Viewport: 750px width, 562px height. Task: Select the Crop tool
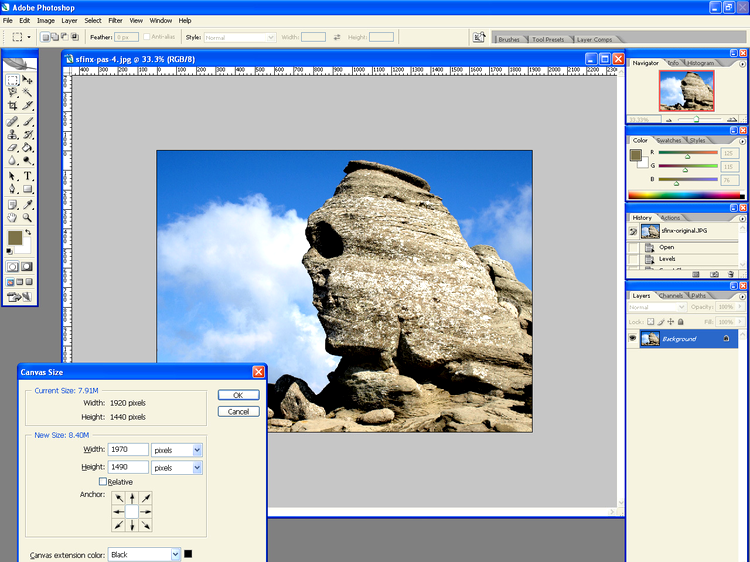[12, 105]
